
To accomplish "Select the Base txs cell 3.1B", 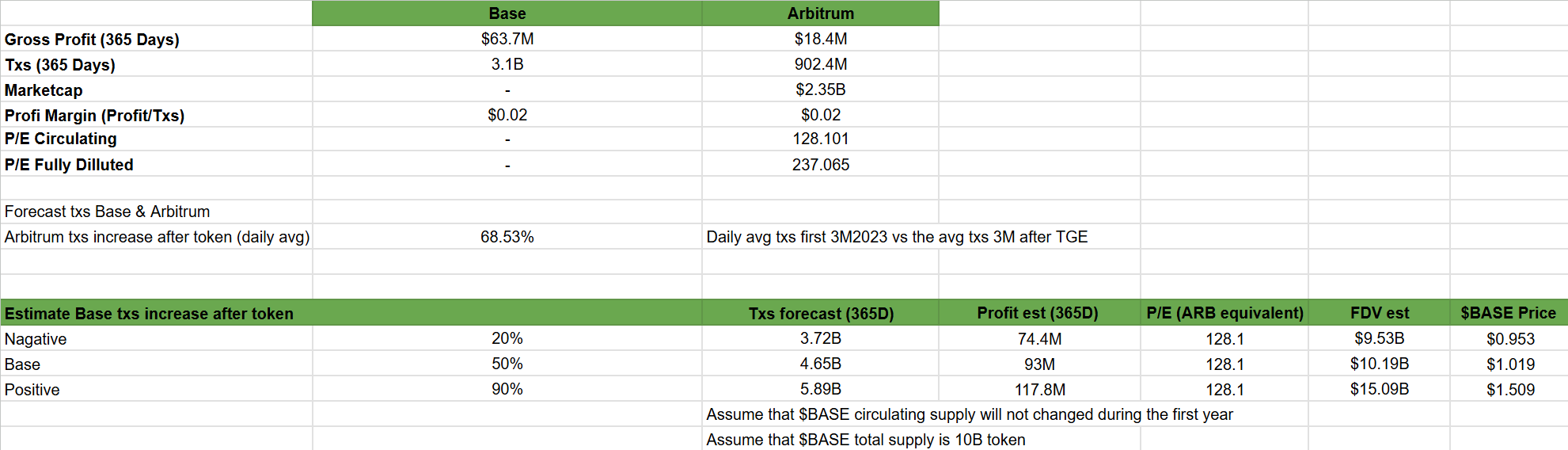I will 507,64.
